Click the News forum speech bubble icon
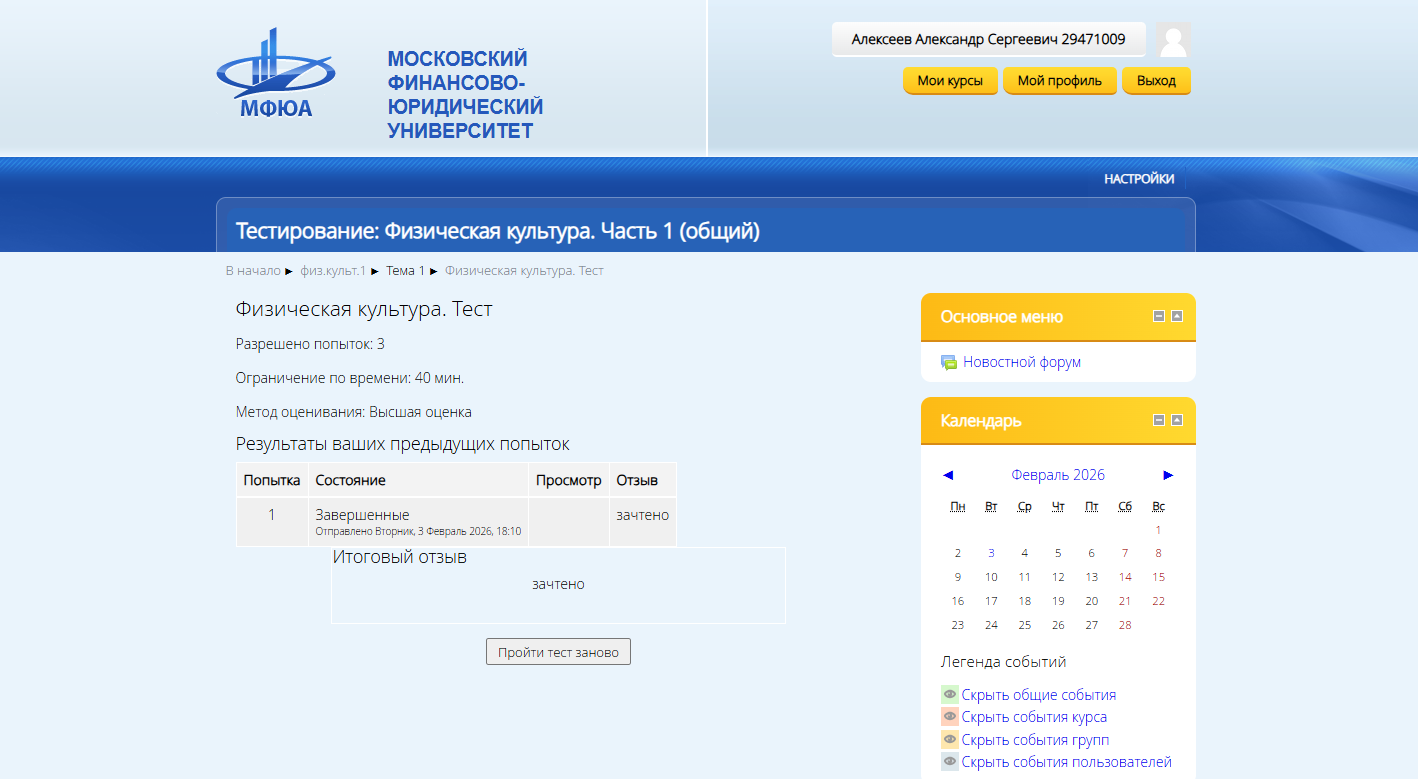This screenshot has height=779, width=1418. coord(949,363)
